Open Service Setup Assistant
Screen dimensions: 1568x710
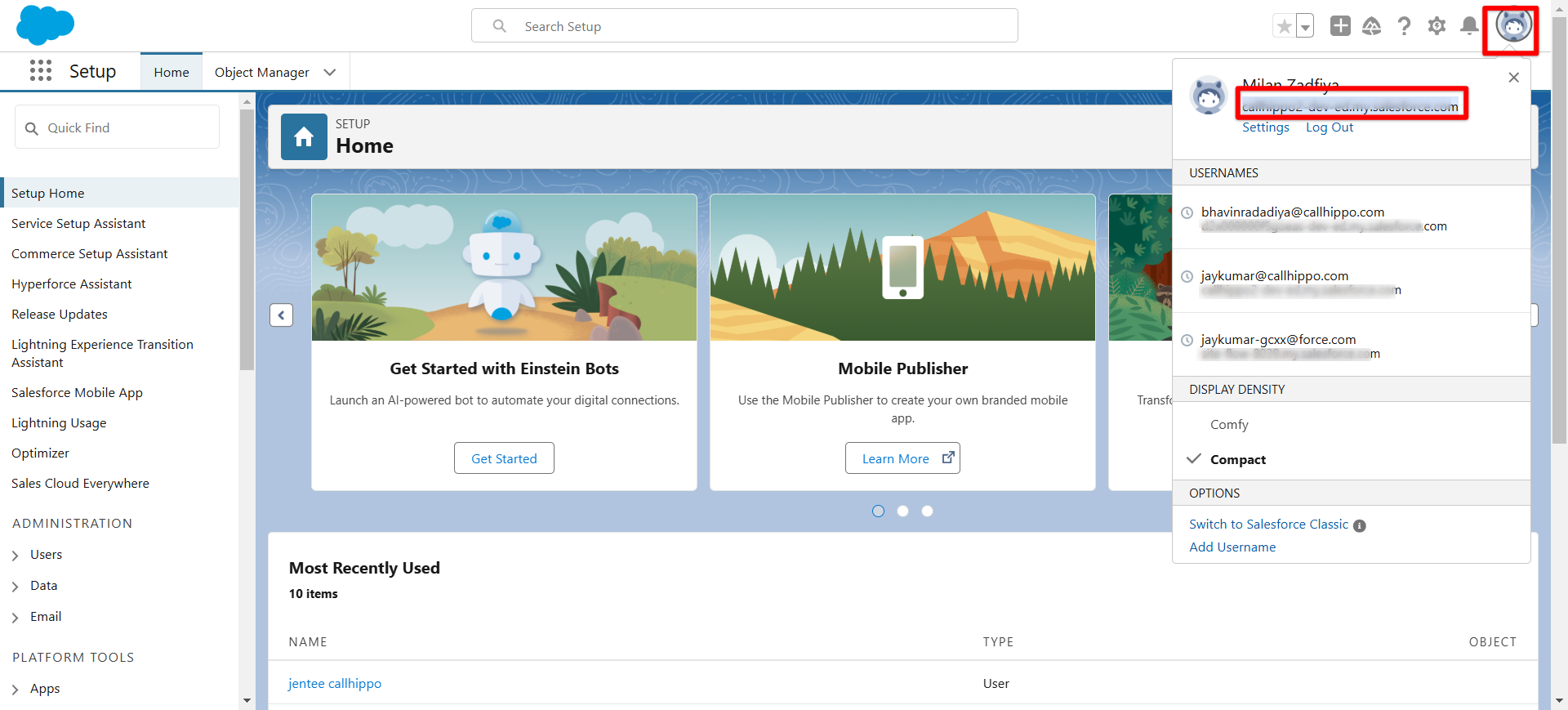[78, 223]
